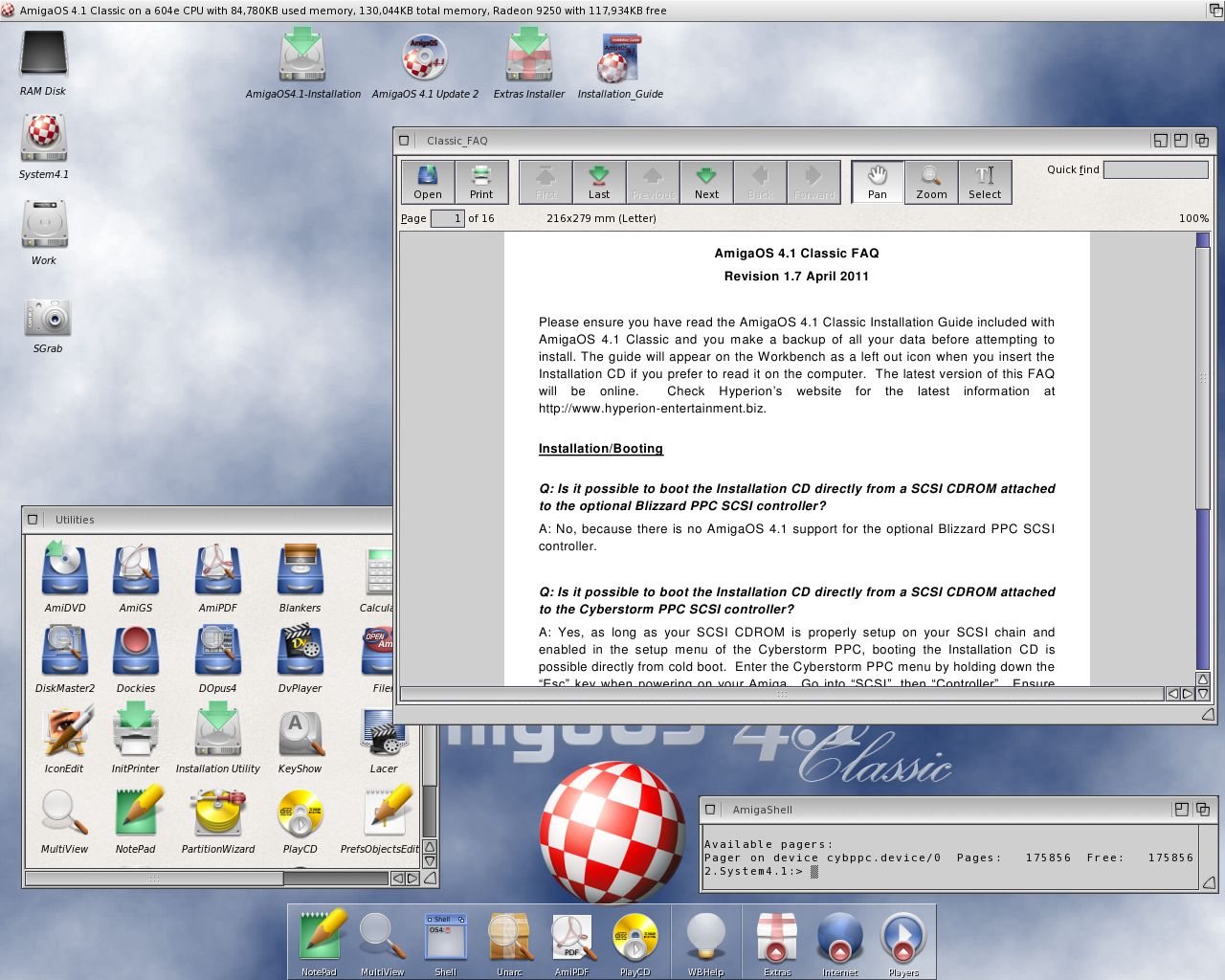Go to Next page button

706,181
